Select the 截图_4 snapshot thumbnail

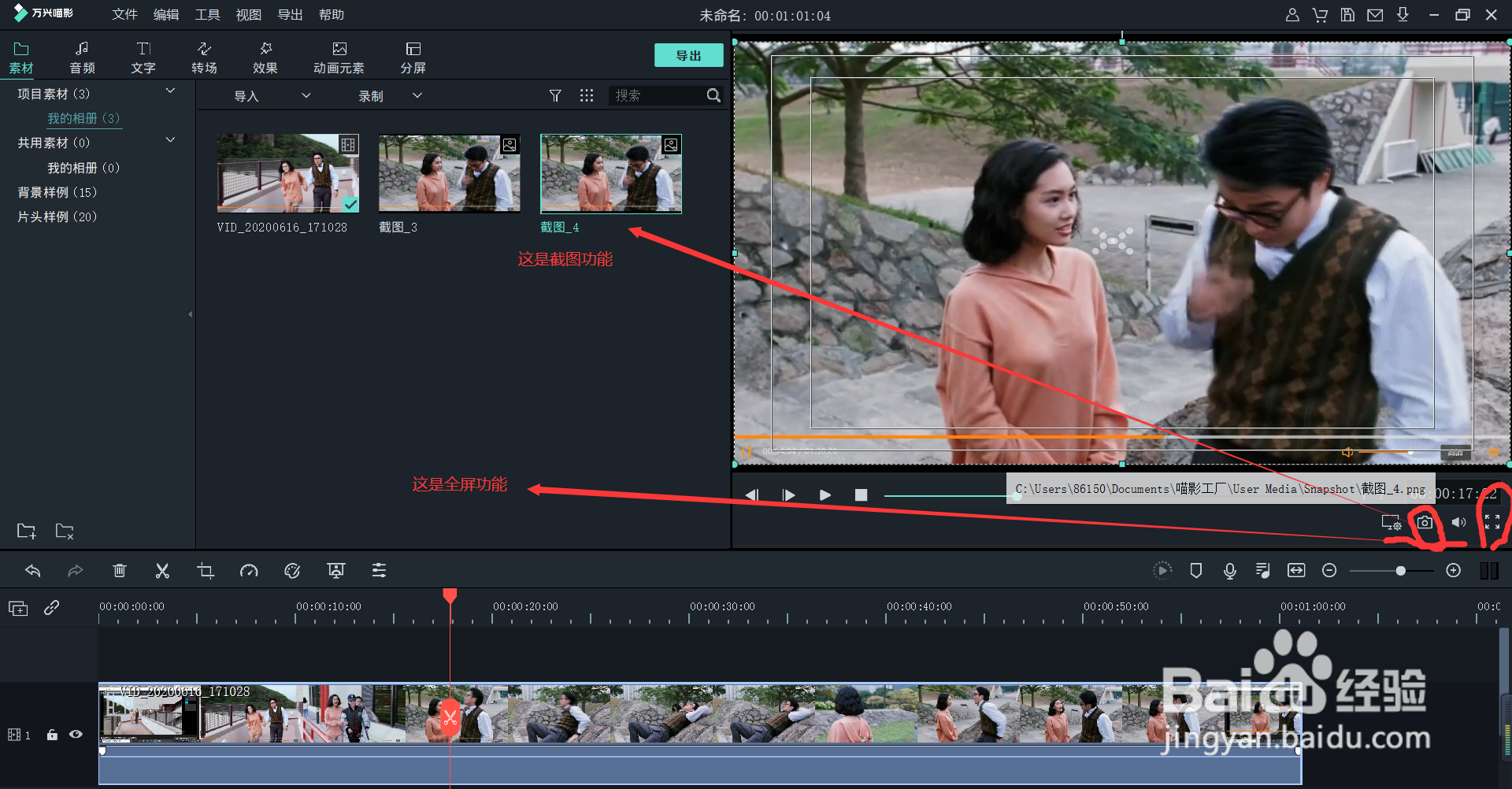(611, 173)
